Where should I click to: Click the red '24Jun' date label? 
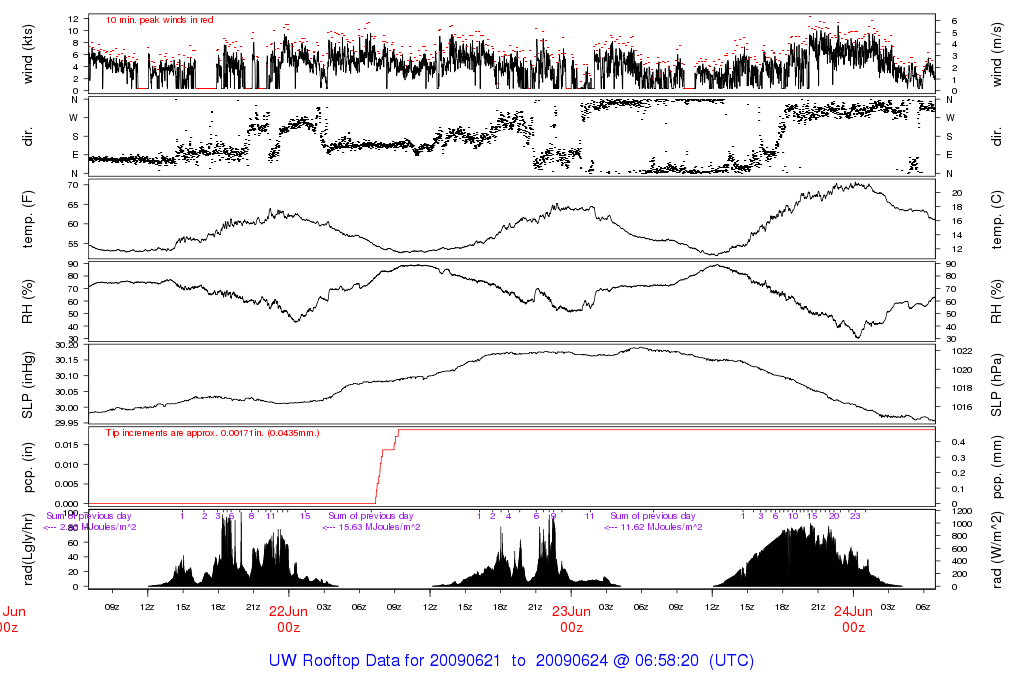tap(853, 612)
